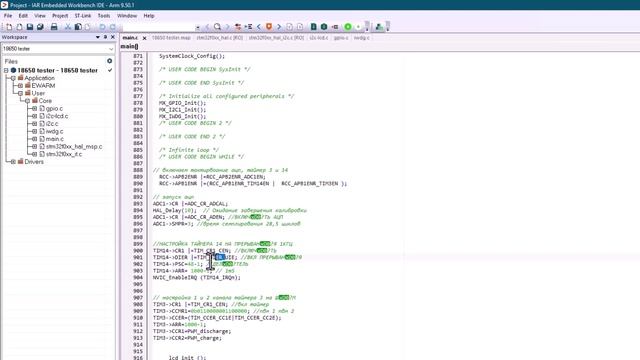Expand the gpio.c file node
This screenshot has height=360, width=640.
tap(34, 109)
